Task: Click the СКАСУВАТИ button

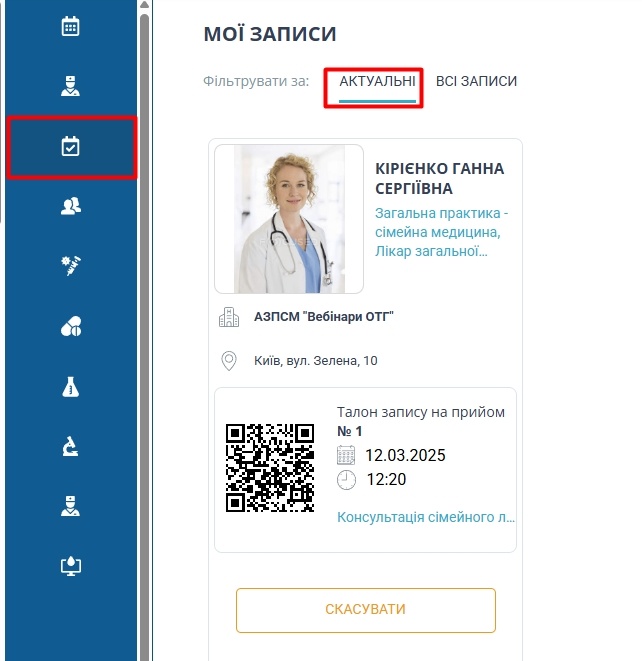Action: click(x=365, y=610)
